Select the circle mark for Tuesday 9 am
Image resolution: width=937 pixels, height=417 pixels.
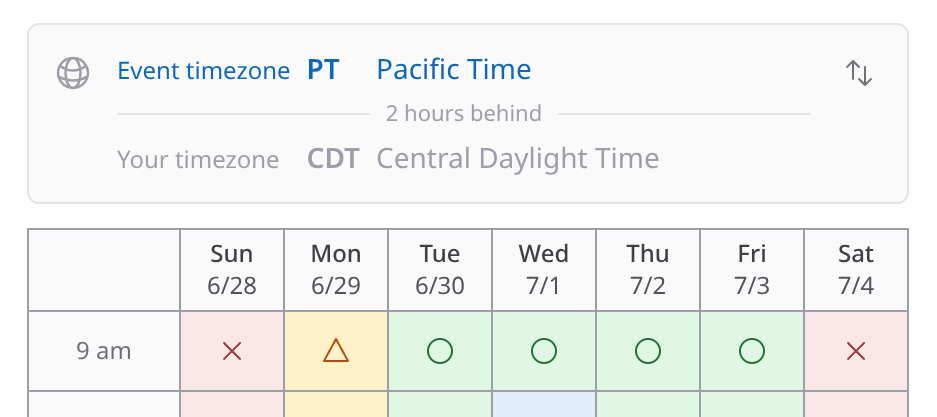(440, 351)
